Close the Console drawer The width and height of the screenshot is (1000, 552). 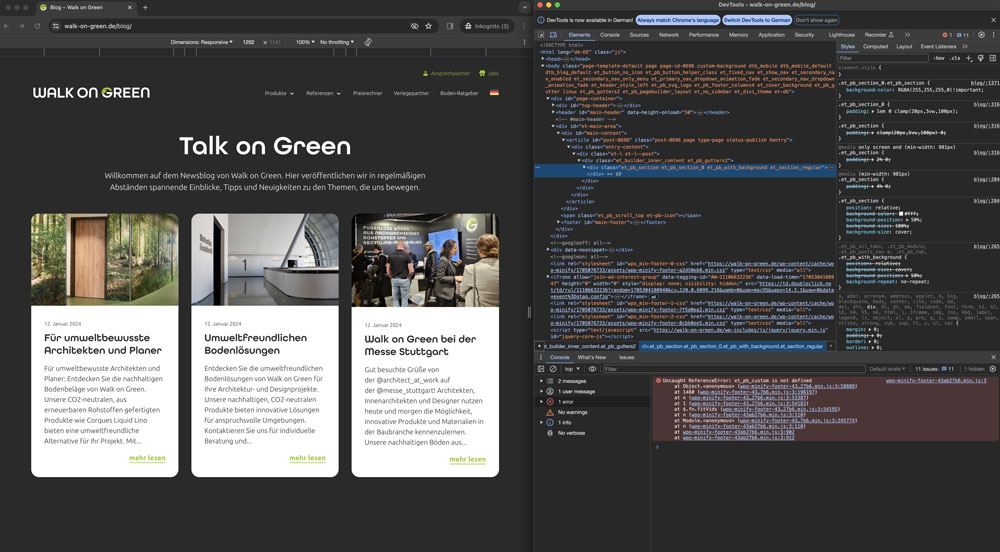(x=993, y=358)
